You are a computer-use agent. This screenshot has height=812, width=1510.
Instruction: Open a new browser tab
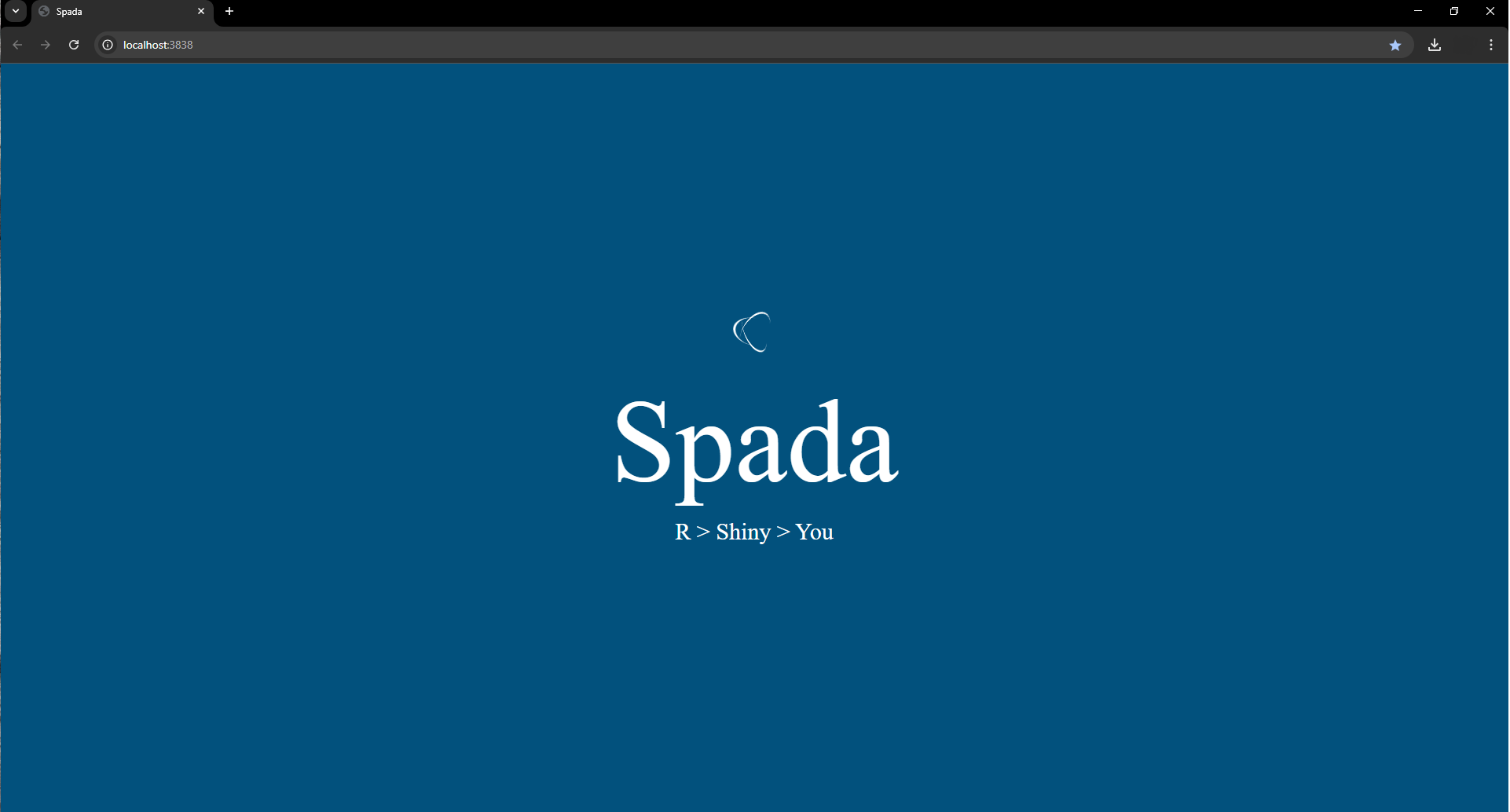click(229, 12)
